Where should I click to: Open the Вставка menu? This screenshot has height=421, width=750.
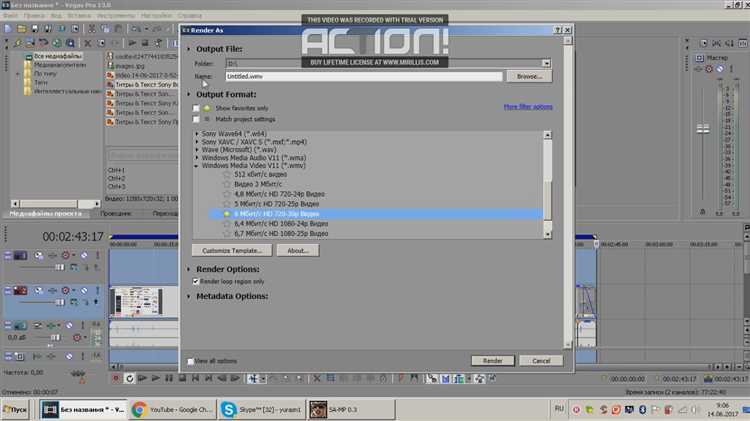(x=79, y=15)
